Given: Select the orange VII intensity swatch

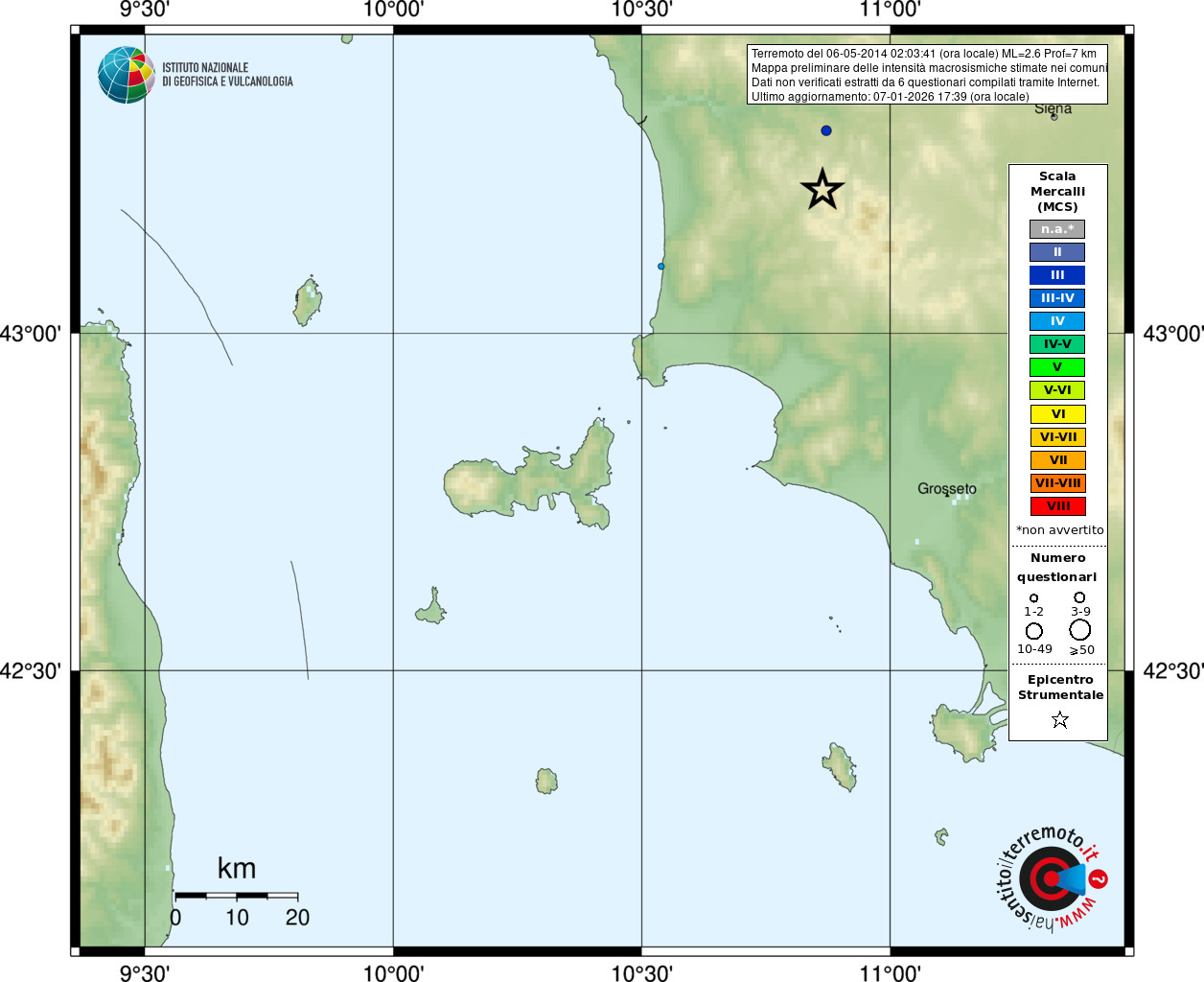Looking at the screenshot, I should tap(1058, 460).
